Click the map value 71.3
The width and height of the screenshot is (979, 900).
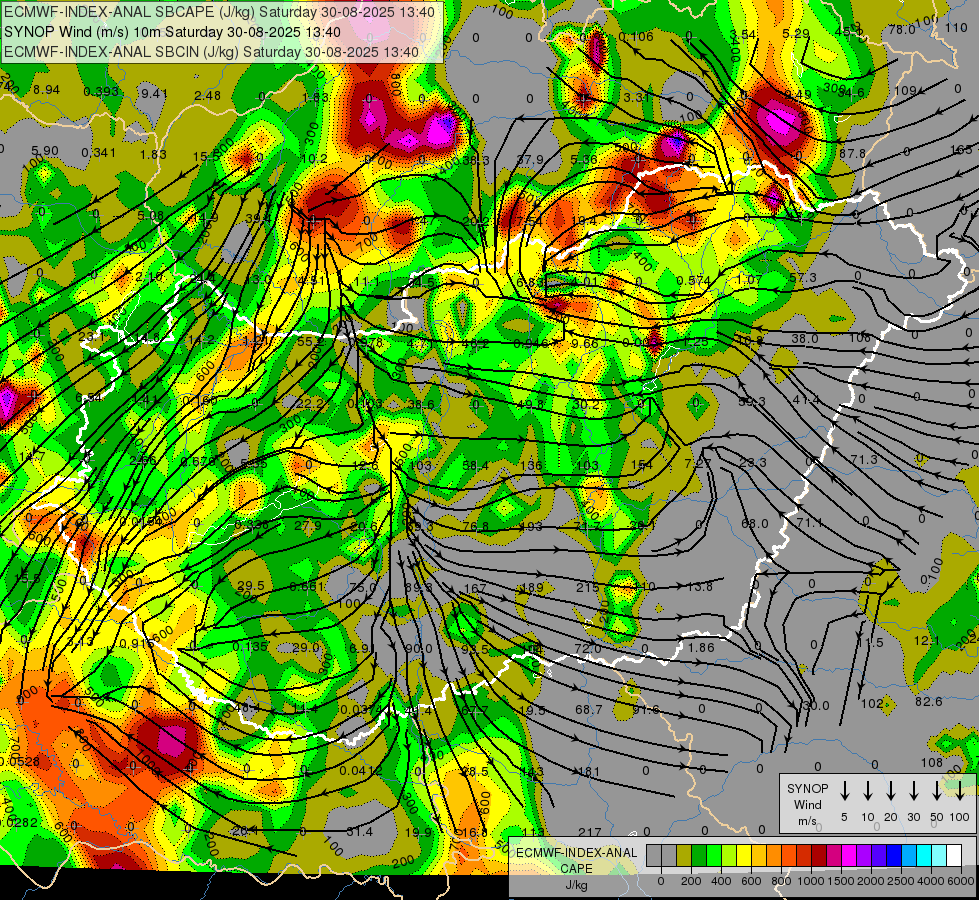pos(864,460)
